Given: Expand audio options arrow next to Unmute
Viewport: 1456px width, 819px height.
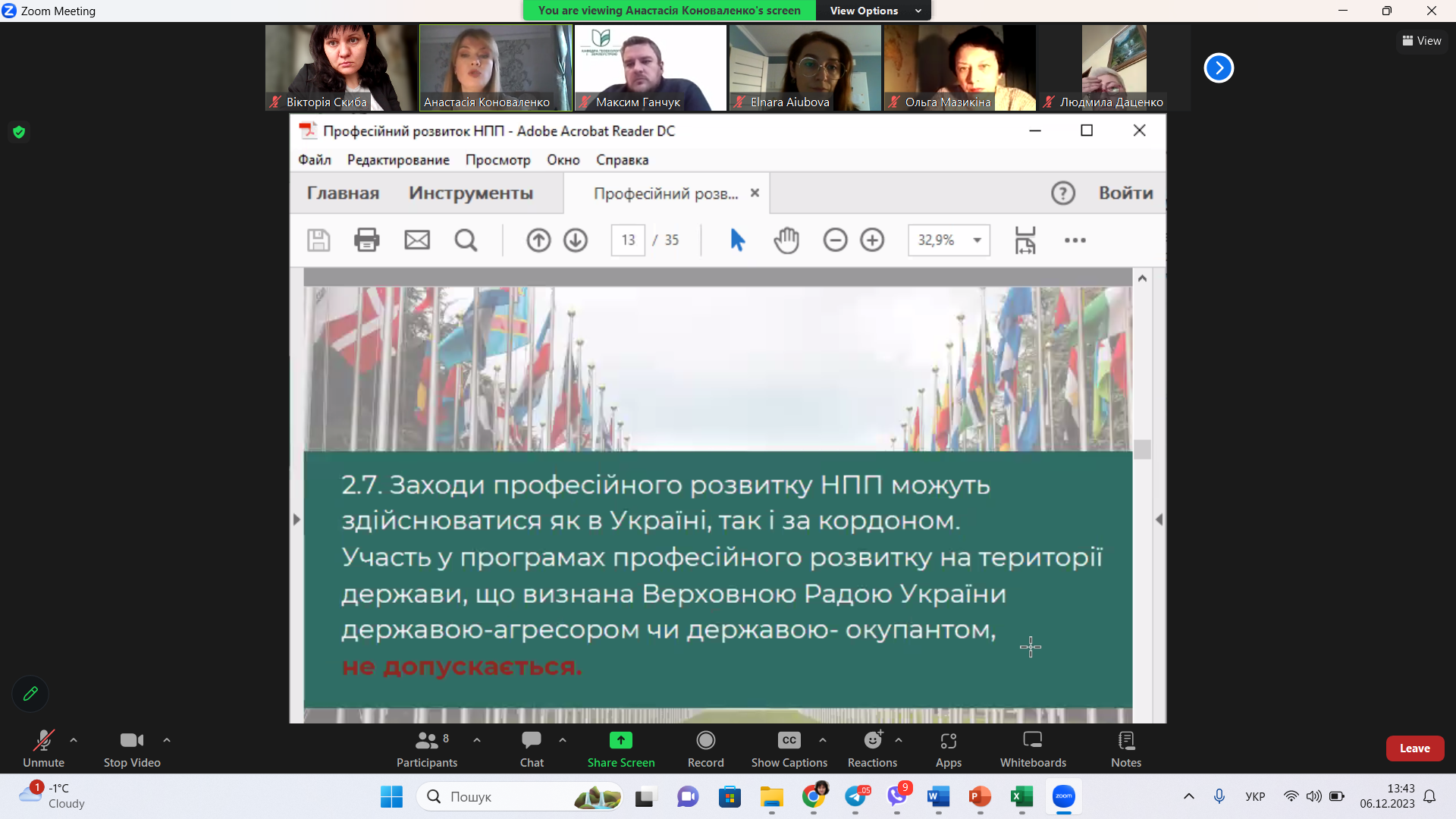Looking at the screenshot, I should (74, 739).
